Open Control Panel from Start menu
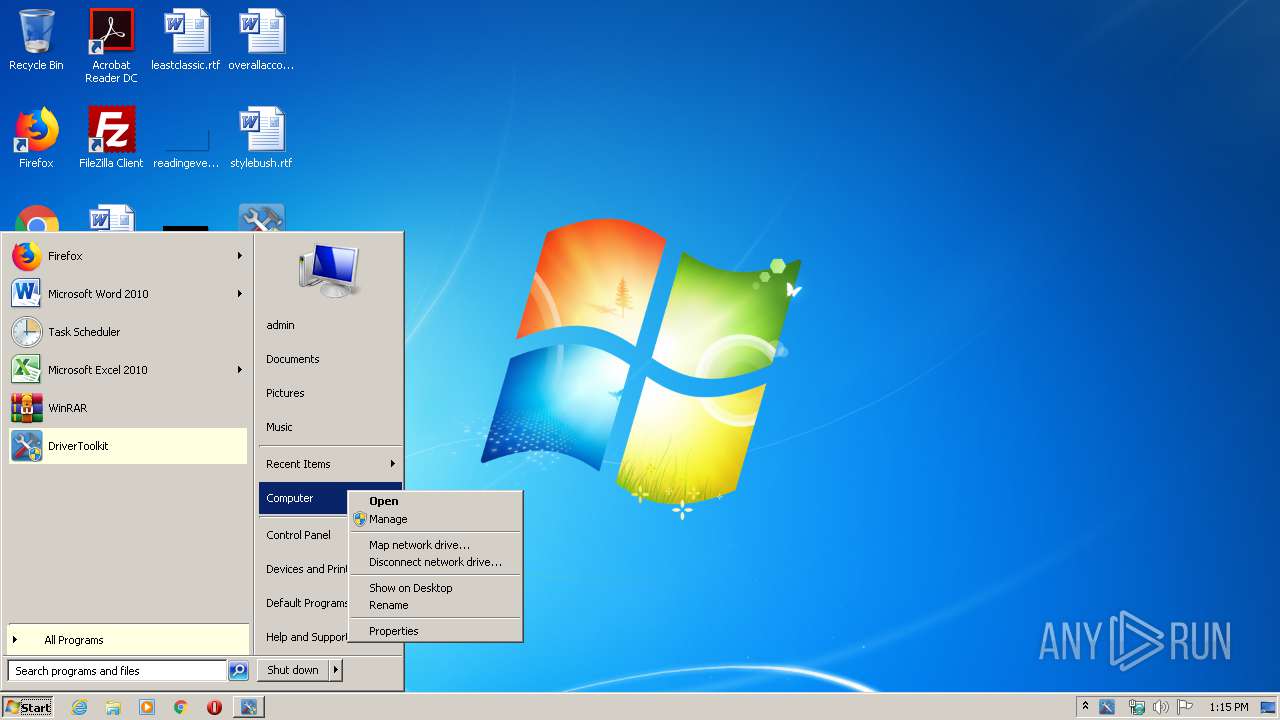1280x720 pixels. coord(303,535)
